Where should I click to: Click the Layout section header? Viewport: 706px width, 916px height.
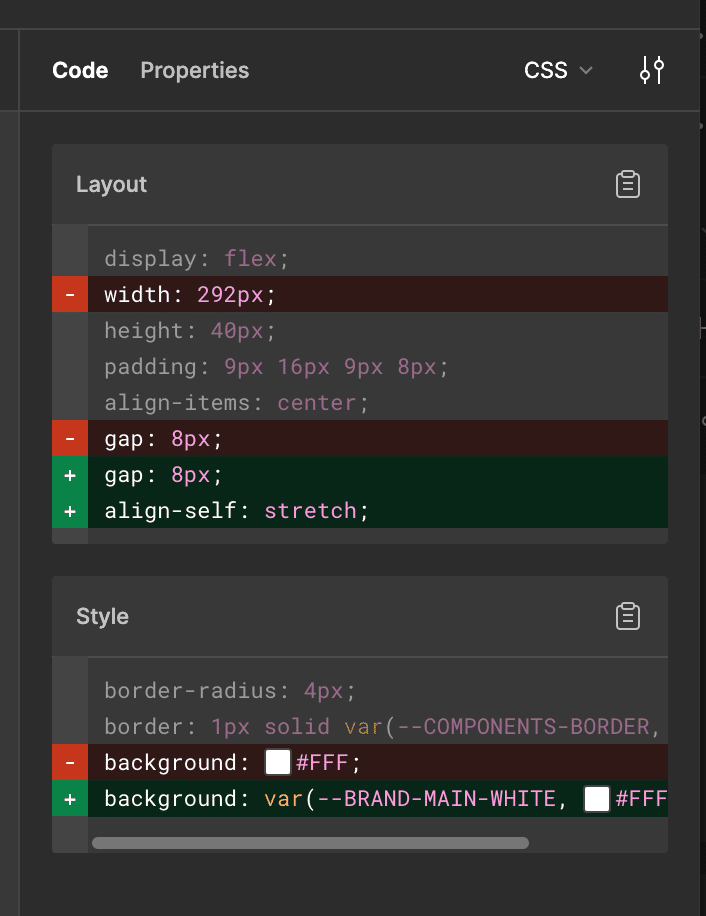coord(112,185)
